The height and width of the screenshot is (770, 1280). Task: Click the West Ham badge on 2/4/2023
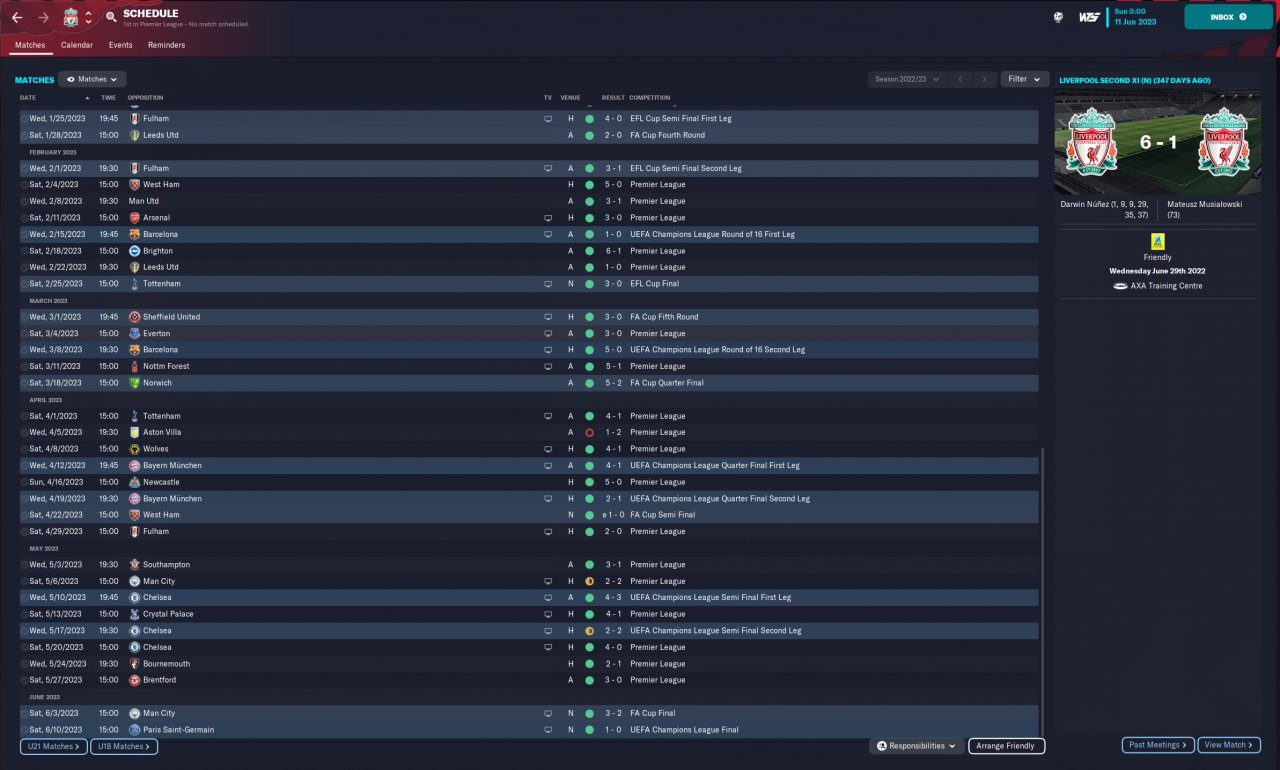tap(134, 185)
